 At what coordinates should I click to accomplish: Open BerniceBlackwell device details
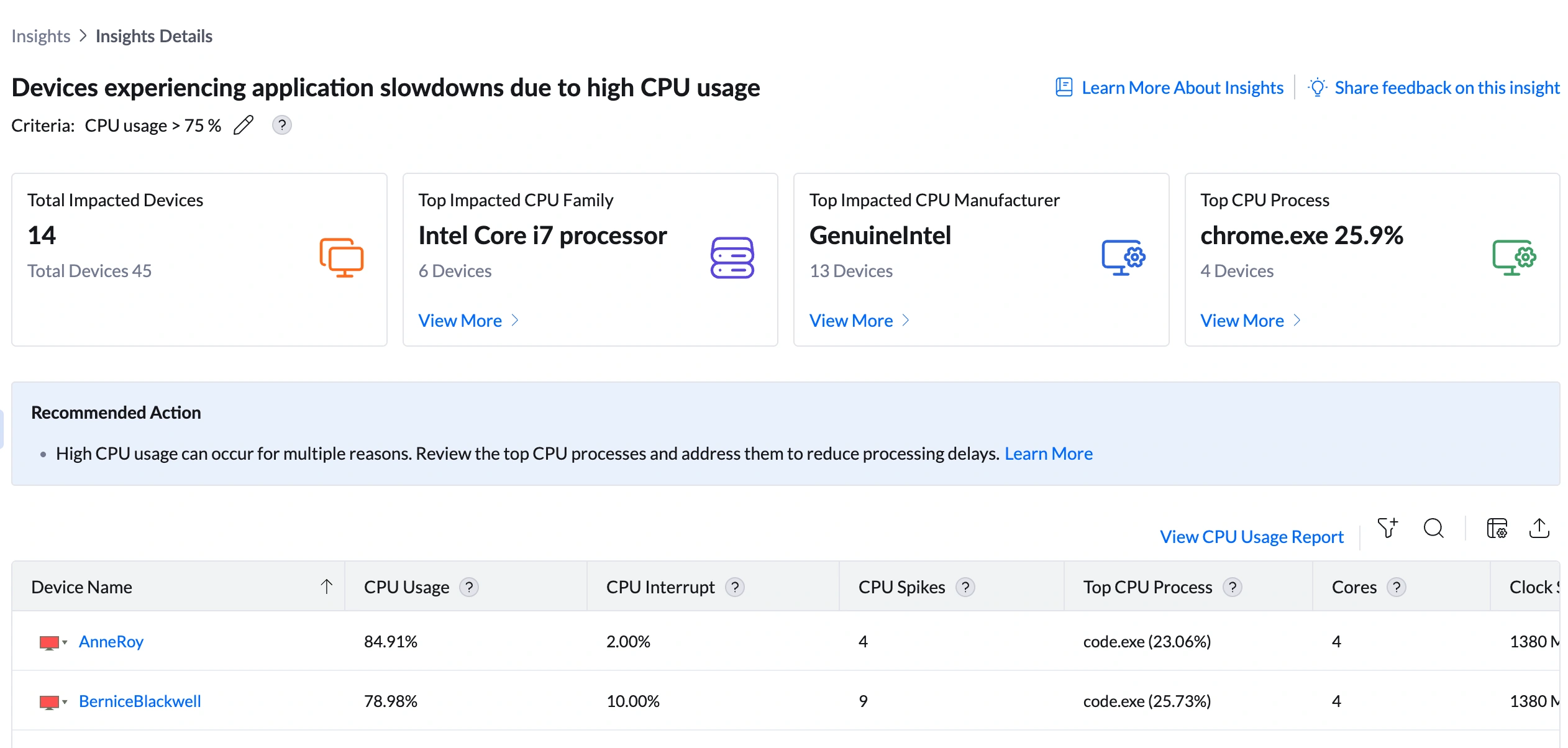pyautogui.click(x=140, y=701)
